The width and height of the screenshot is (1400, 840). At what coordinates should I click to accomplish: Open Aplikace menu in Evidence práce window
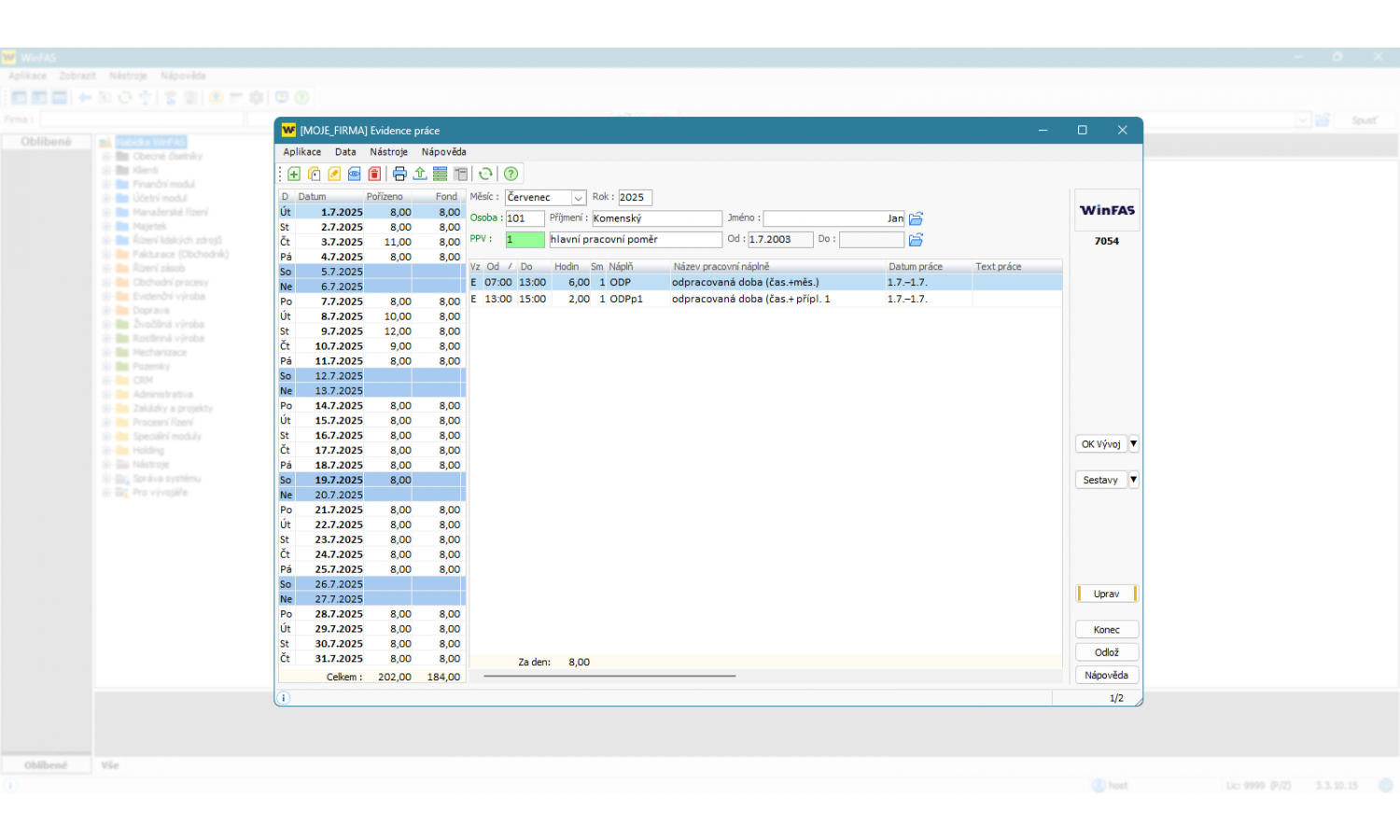(x=302, y=152)
